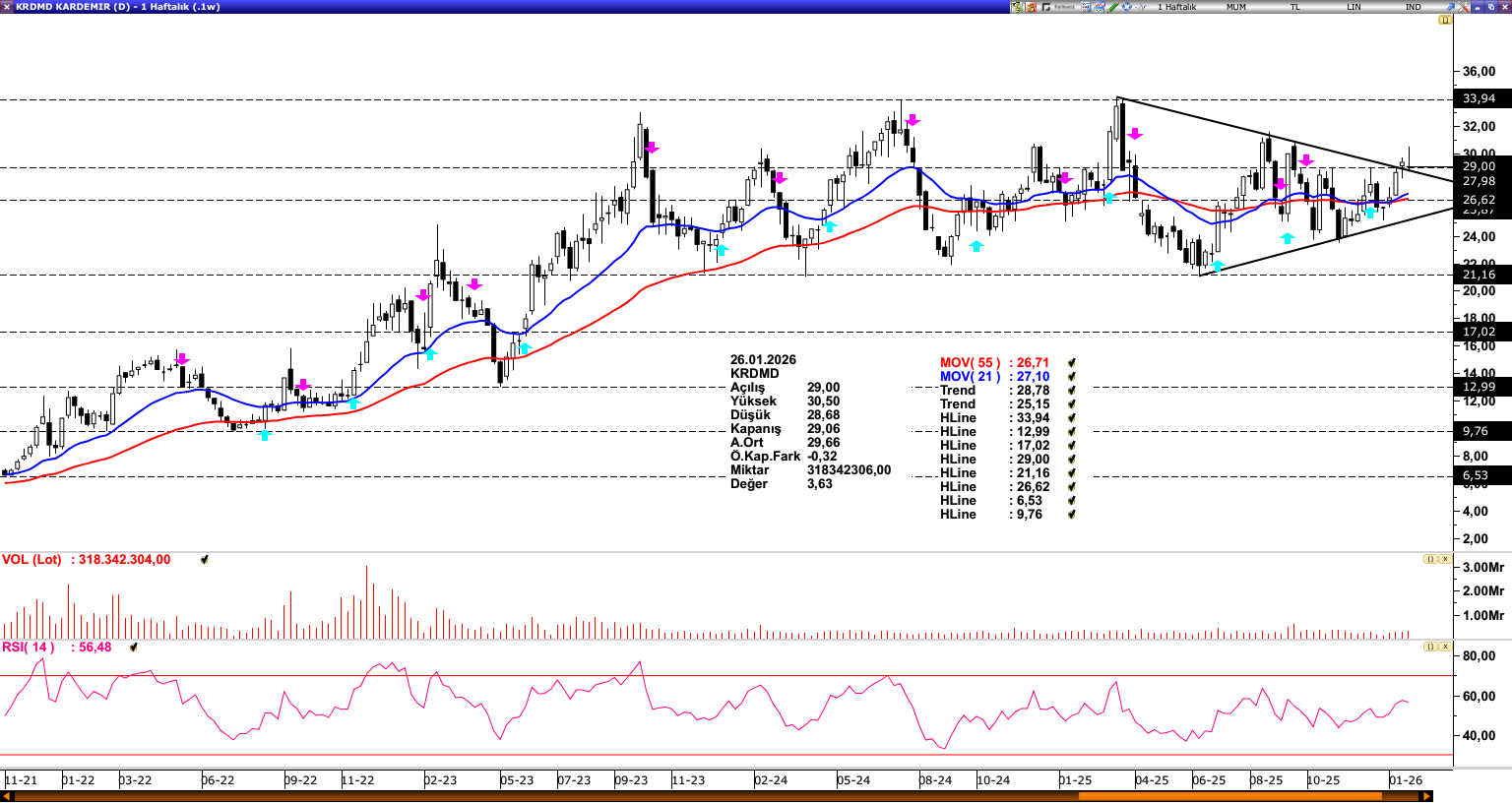
Task: Maximize the main price chart pane
Action: 1446,20
